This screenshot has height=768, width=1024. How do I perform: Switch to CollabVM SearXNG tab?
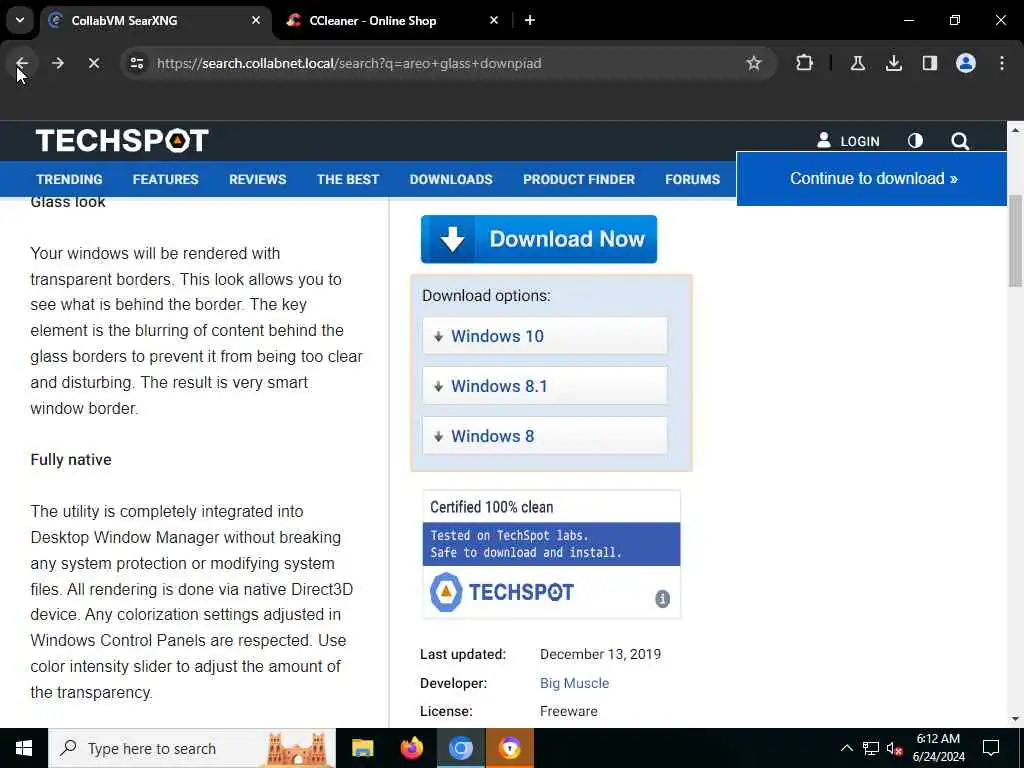click(x=157, y=20)
